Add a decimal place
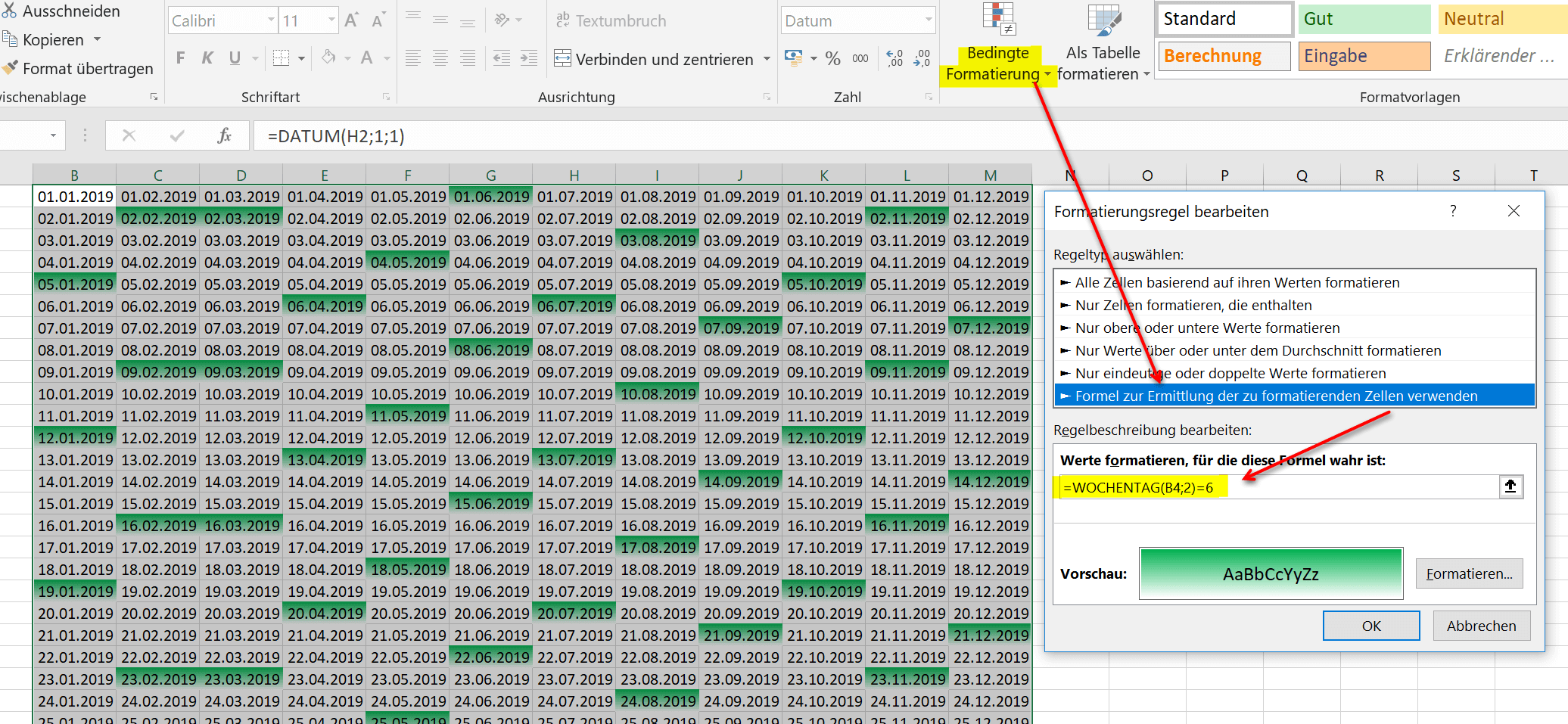1568x724 pixels. tap(894, 58)
